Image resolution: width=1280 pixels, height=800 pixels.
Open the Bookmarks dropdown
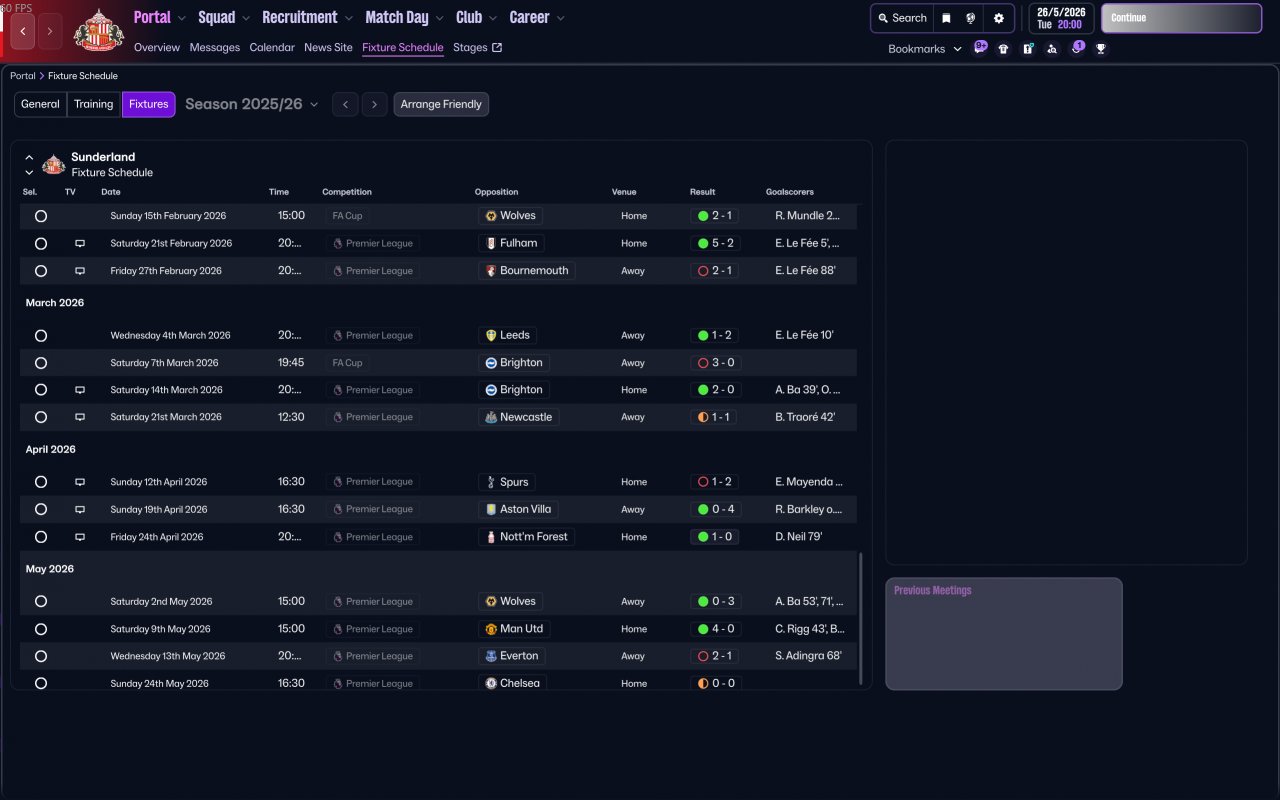[x=925, y=48]
